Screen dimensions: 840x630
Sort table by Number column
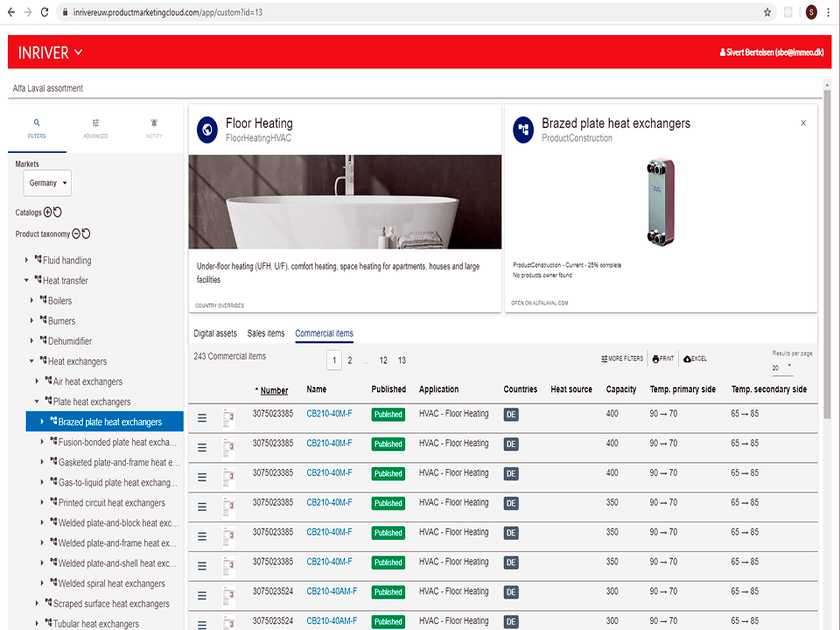pyautogui.click(x=274, y=391)
